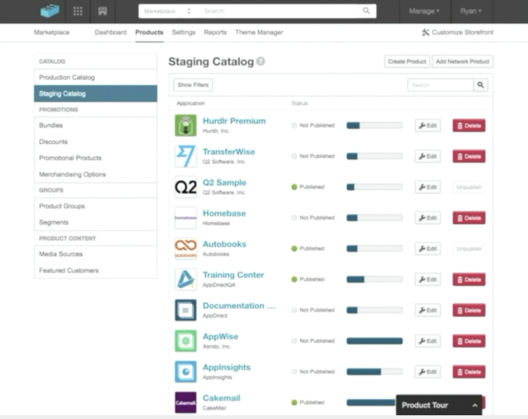The image size is (528, 419).
Task: Delete the Training Center product
Action: (469, 280)
